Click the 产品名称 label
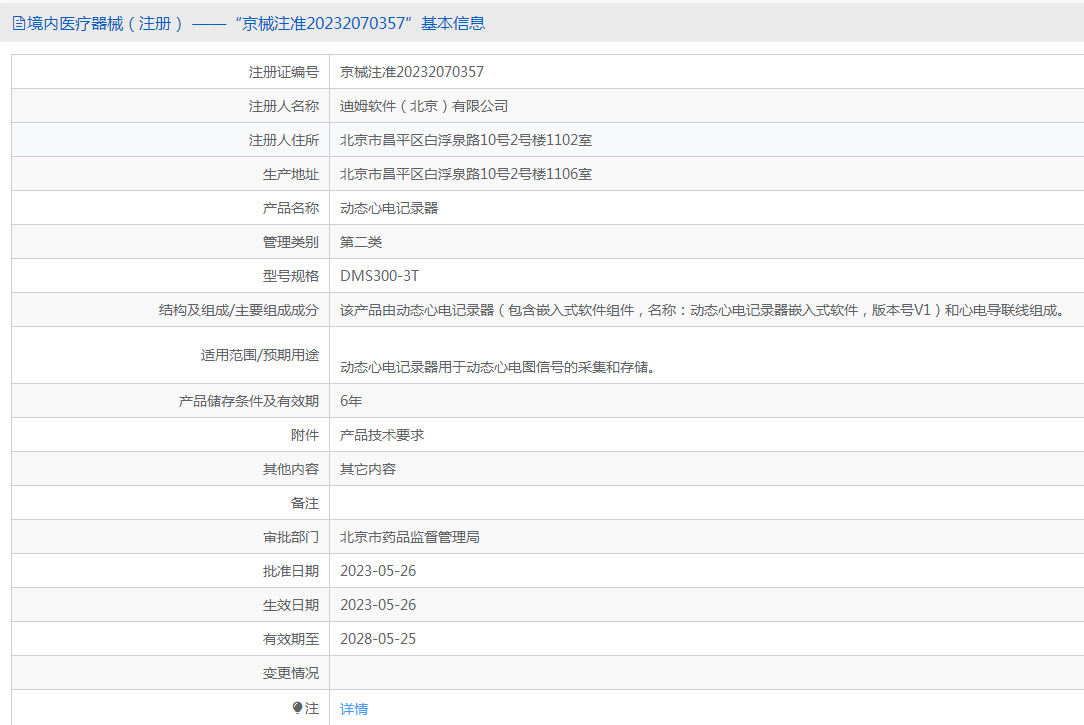This screenshot has width=1084, height=725. 290,208
